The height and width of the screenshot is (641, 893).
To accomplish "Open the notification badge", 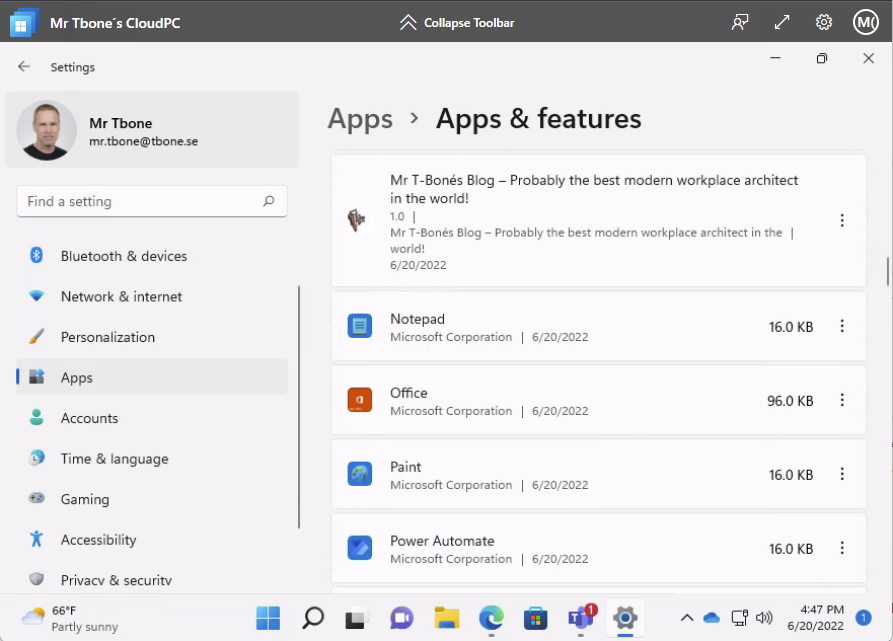I will tap(863, 618).
